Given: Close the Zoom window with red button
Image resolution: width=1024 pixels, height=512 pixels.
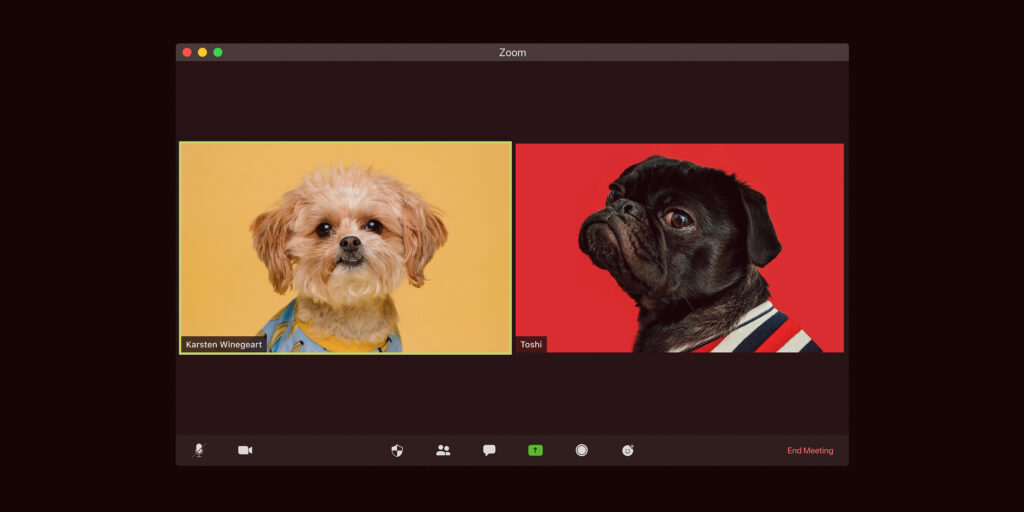Looking at the screenshot, I should [187, 52].
